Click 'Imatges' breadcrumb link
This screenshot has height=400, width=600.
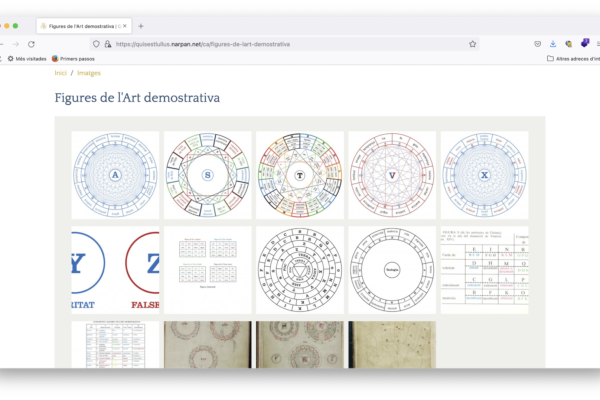[x=89, y=73]
